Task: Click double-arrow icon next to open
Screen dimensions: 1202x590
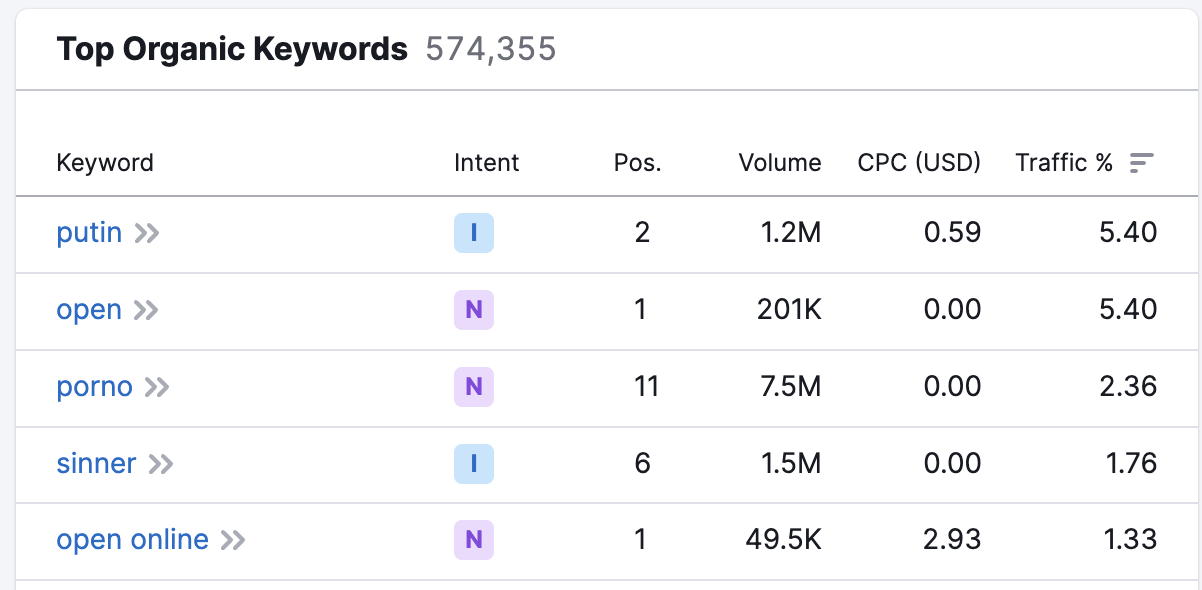Action: point(147,311)
